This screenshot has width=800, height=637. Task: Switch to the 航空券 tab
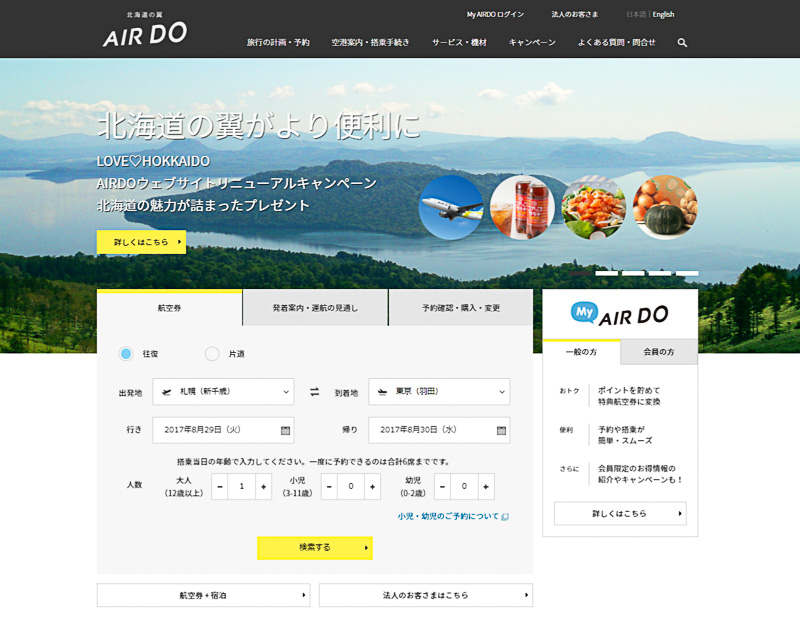tap(169, 308)
